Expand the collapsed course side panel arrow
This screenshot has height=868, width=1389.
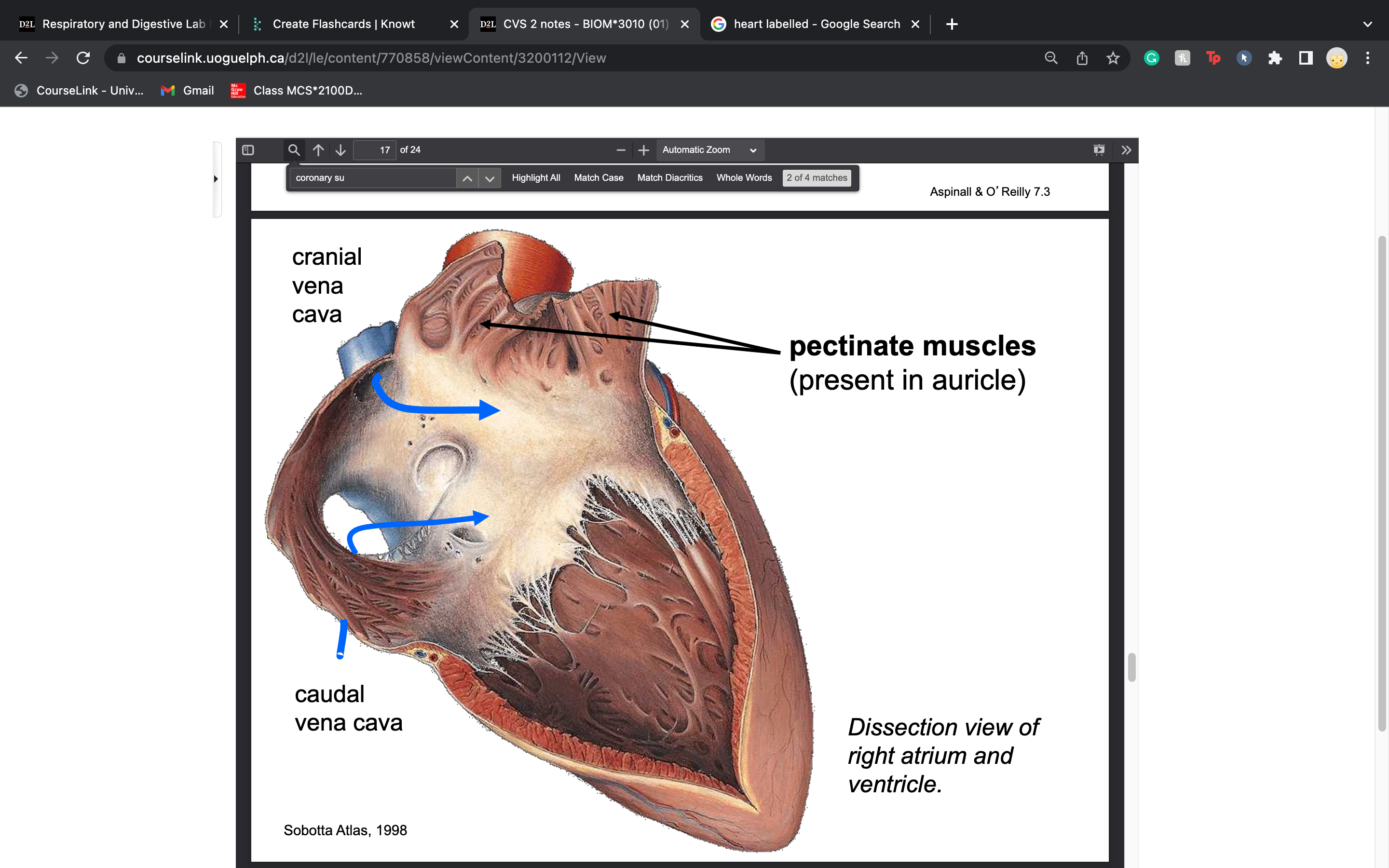pos(216,179)
